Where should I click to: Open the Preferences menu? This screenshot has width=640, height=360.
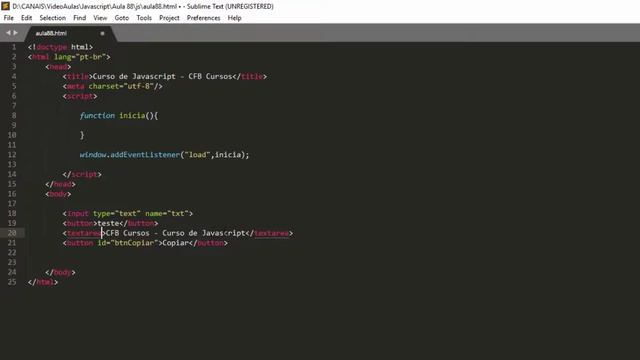coord(204,18)
